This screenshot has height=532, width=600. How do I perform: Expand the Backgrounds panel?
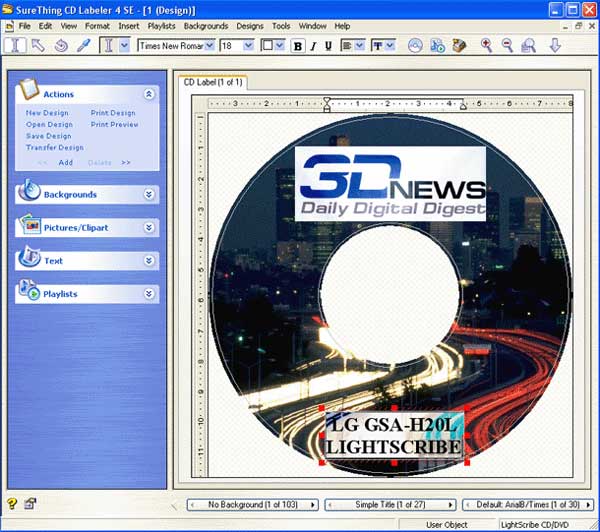[149, 194]
